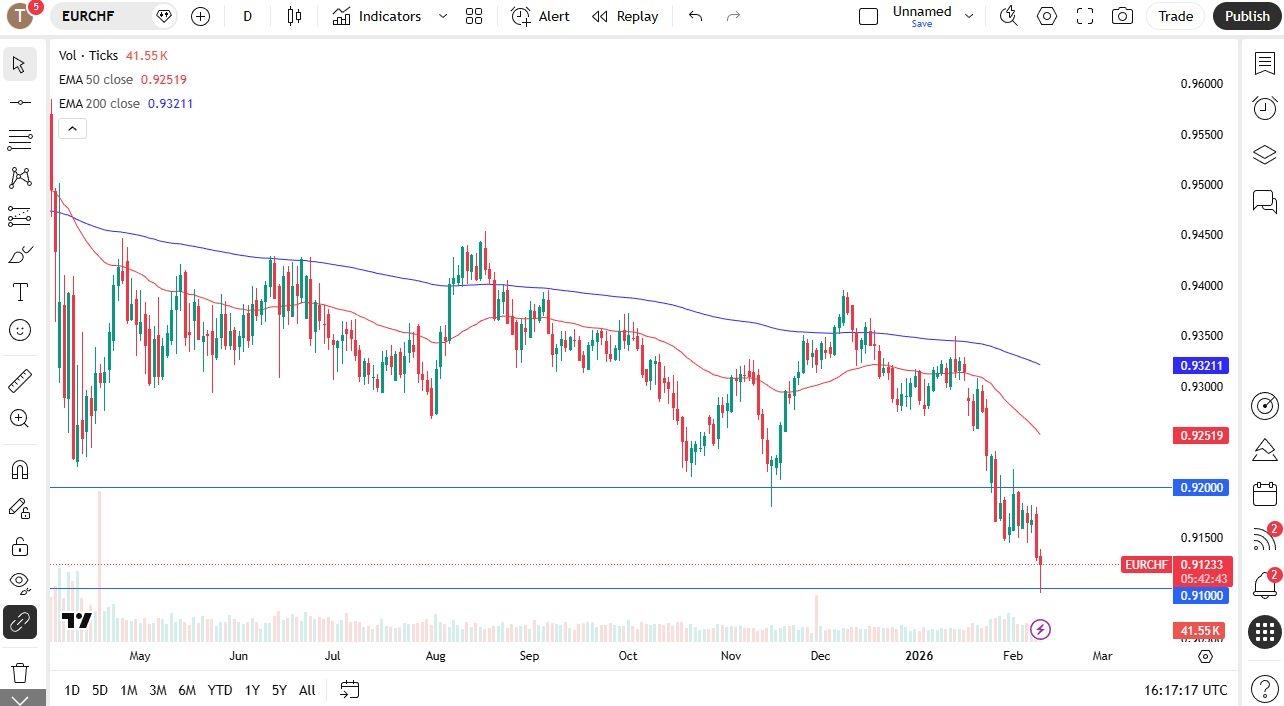Open chart settings with the gear icon
The image size is (1284, 706).
point(1047,16)
